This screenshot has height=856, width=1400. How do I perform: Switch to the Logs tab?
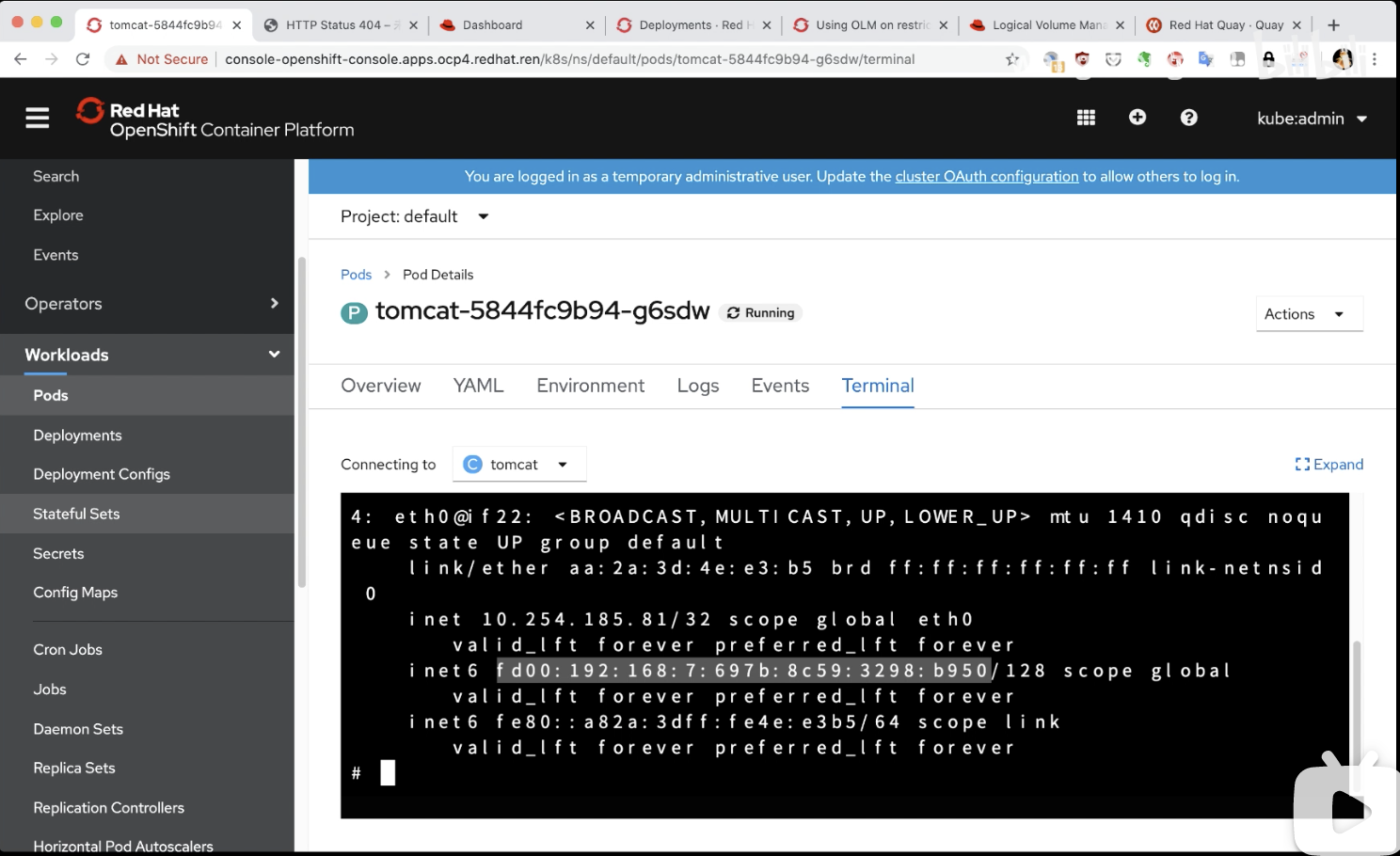point(697,386)
